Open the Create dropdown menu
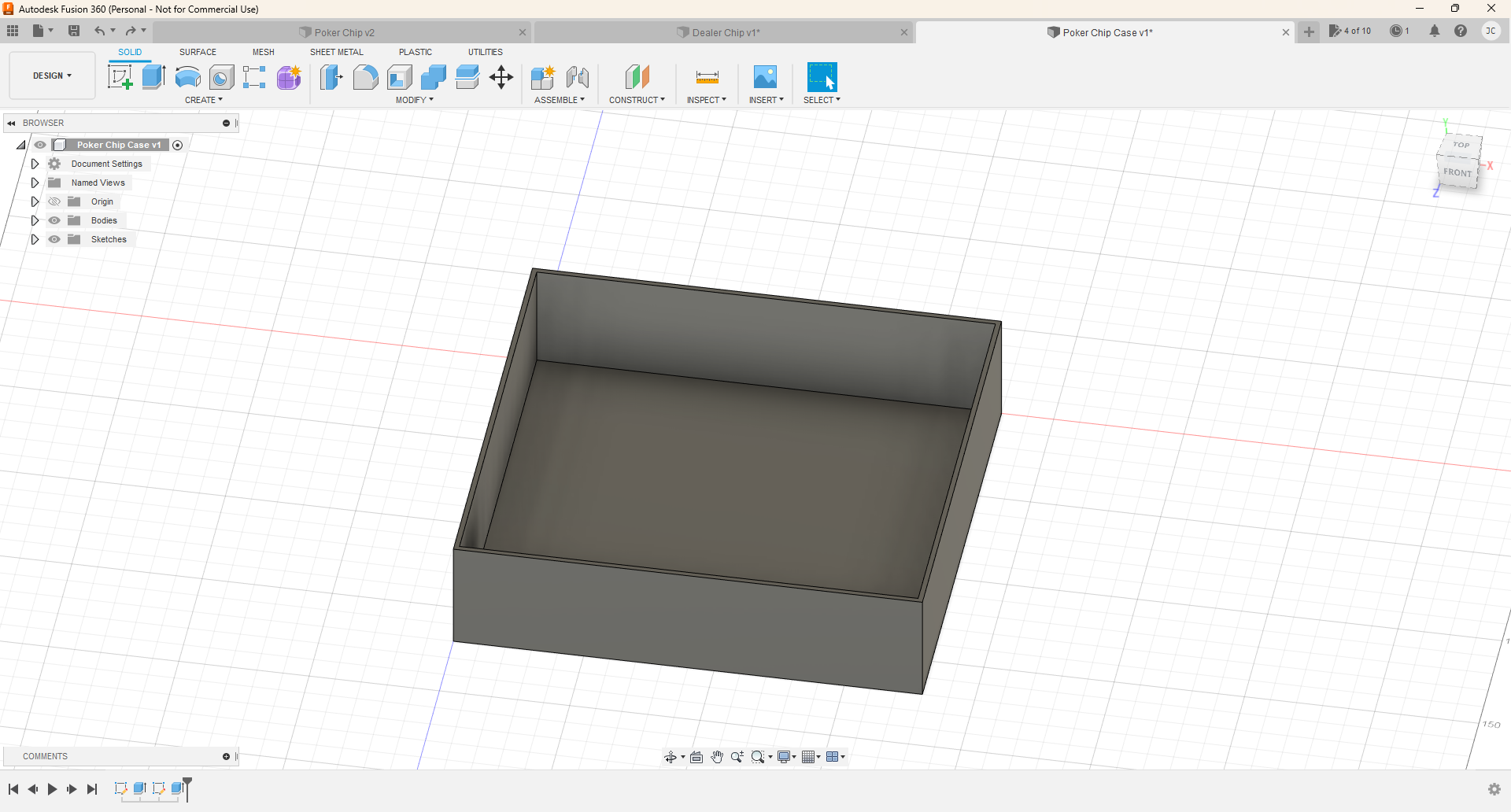The image size is (1511, 812). coord(204,100)
